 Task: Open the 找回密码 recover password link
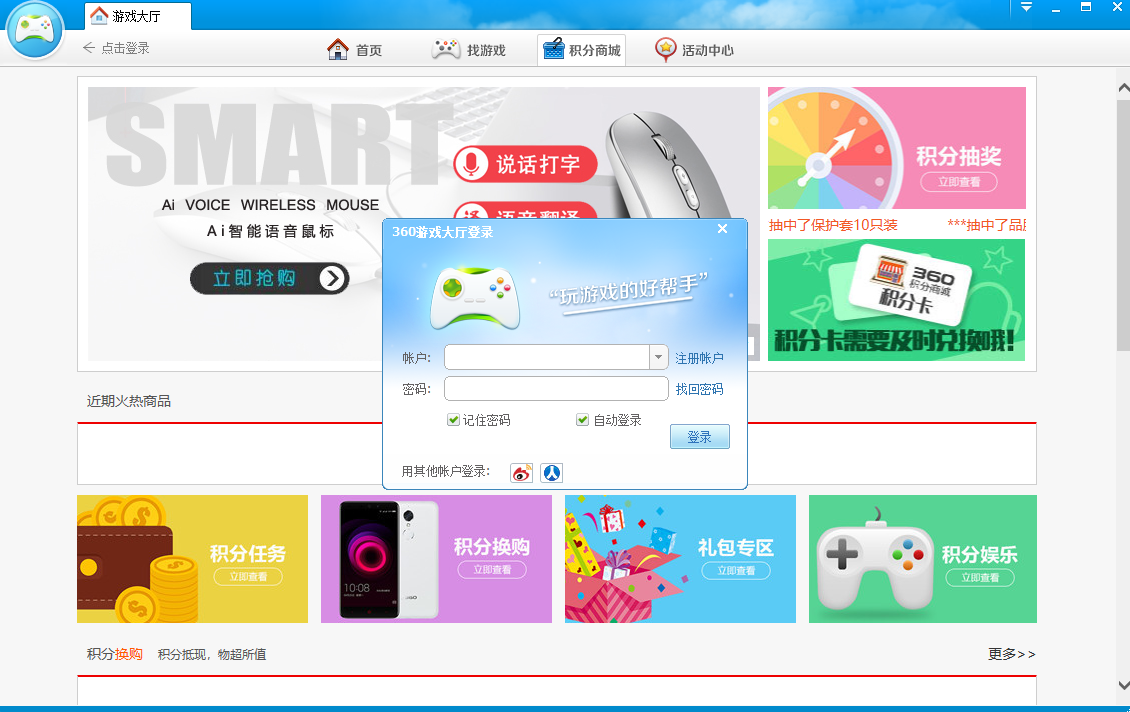(699, 389)
